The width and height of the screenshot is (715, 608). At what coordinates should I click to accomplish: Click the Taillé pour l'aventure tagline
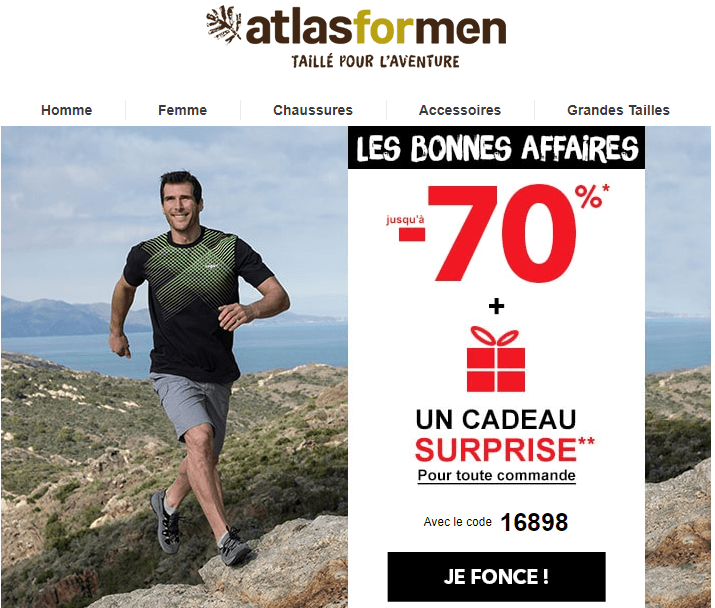point(375,62)
